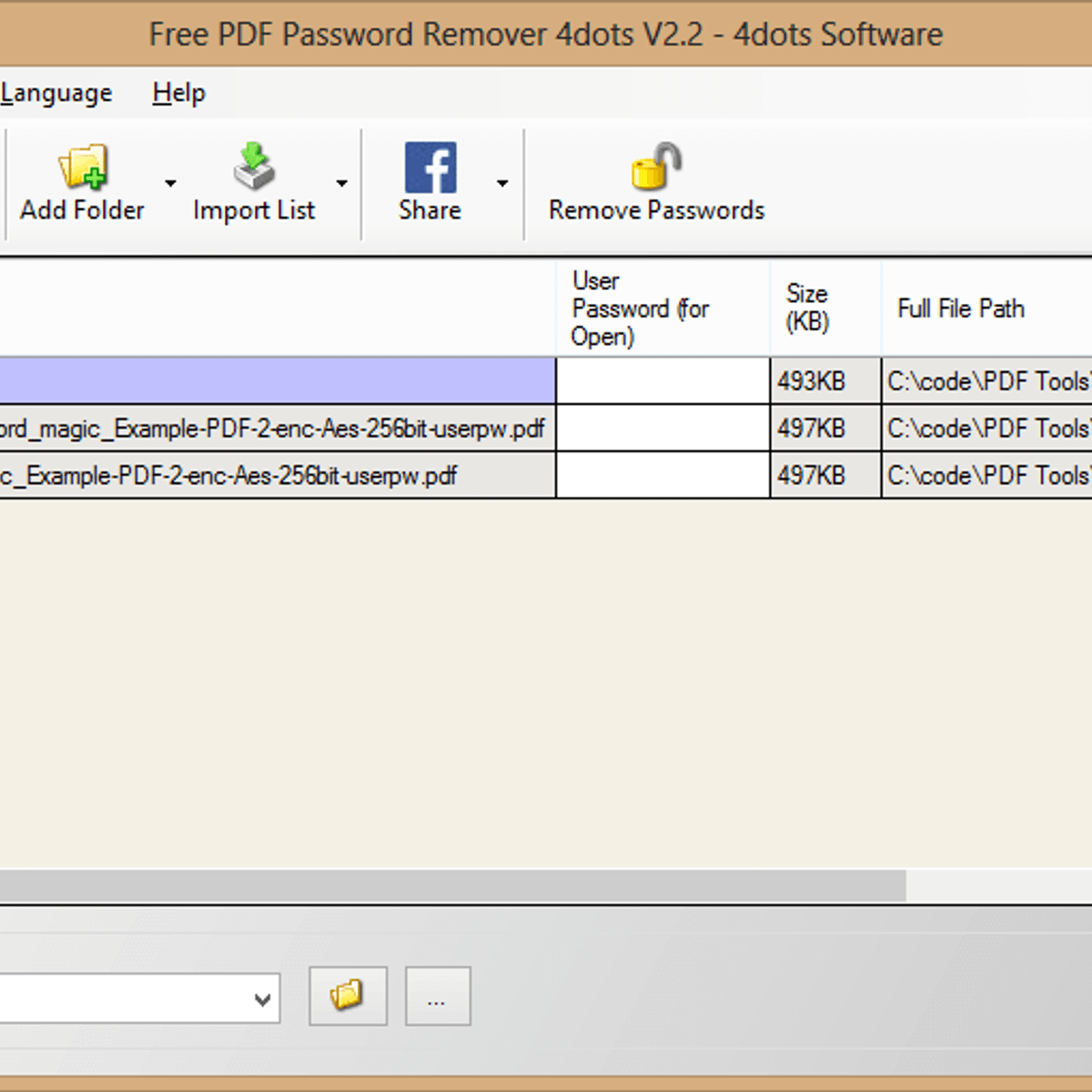Open the Language menu

point(56,93)
